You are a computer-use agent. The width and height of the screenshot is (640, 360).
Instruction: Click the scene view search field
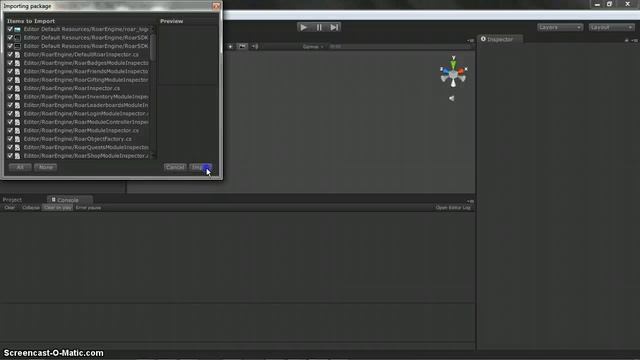[x=400, y=47]
